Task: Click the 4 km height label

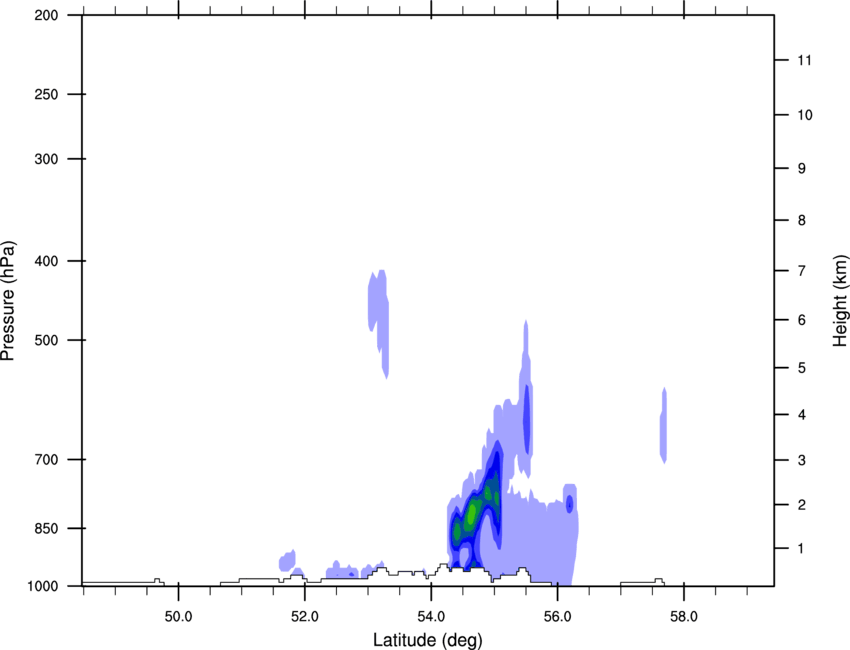Action: coord(802,415)
